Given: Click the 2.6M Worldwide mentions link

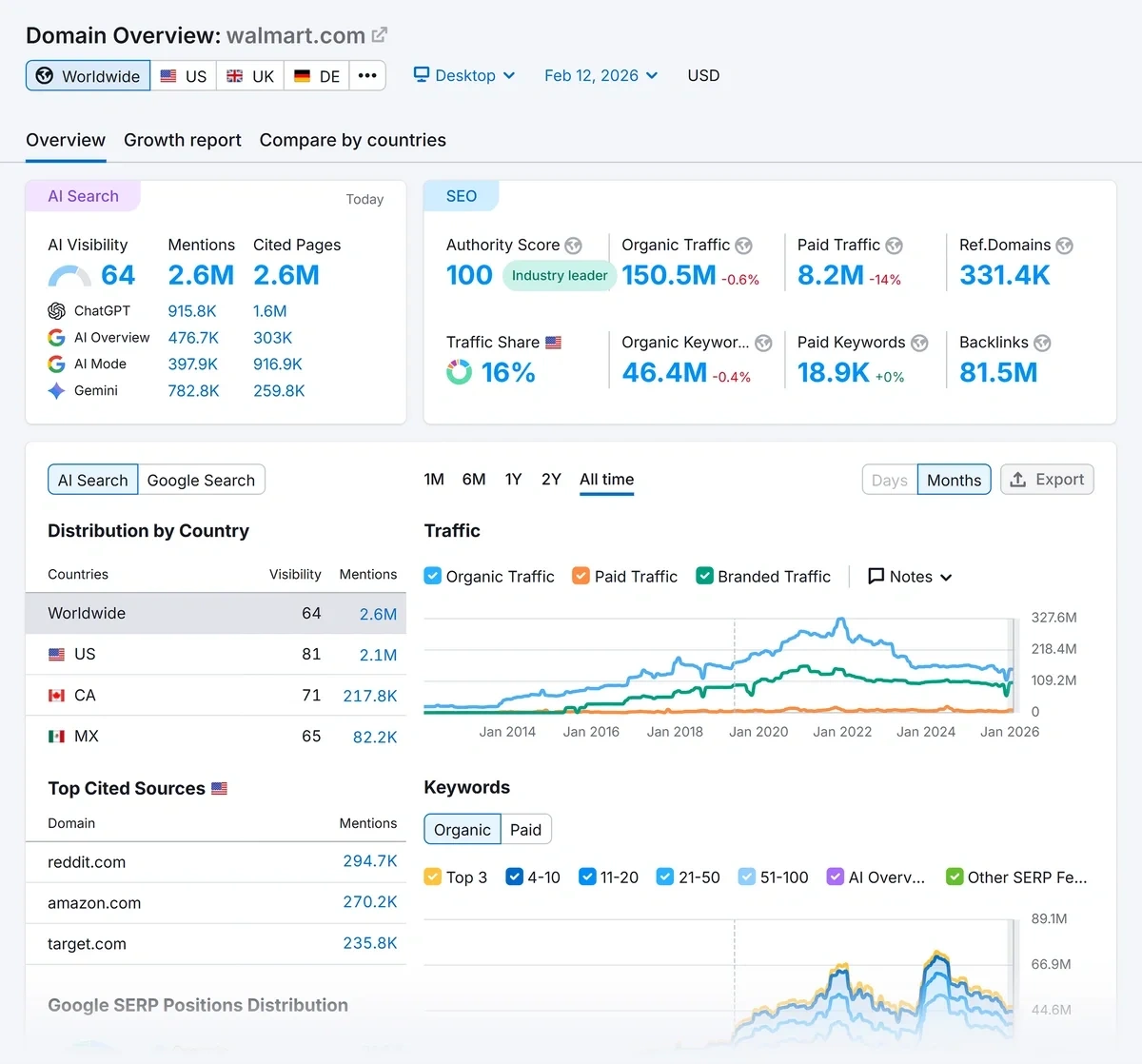Looking at the screenshot, I should [378, 613].
